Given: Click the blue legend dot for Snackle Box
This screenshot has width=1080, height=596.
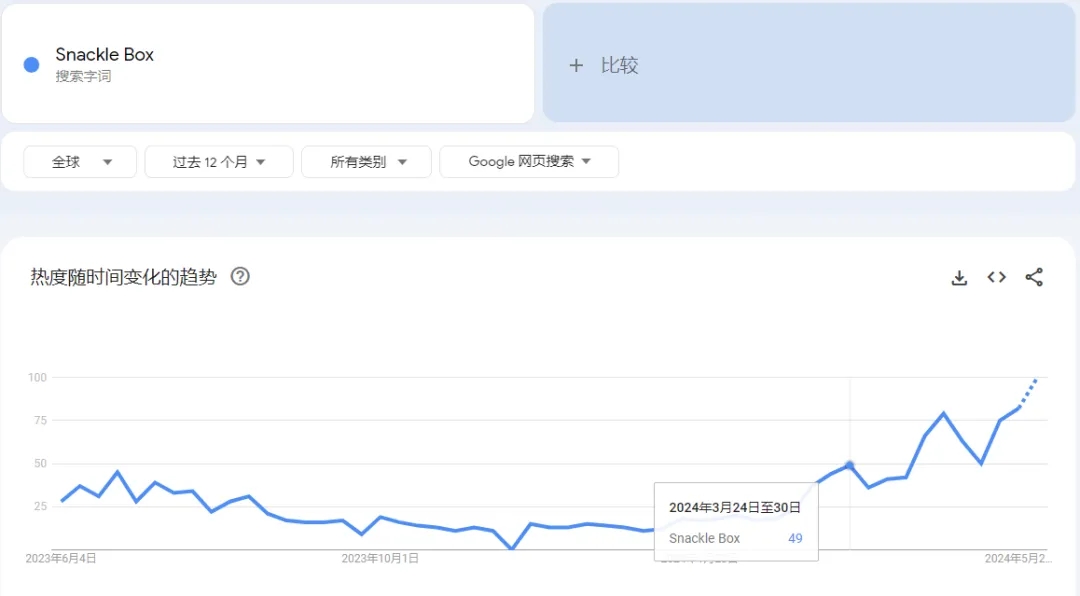Looking at the screenshot, I should [x=31, y=63].
